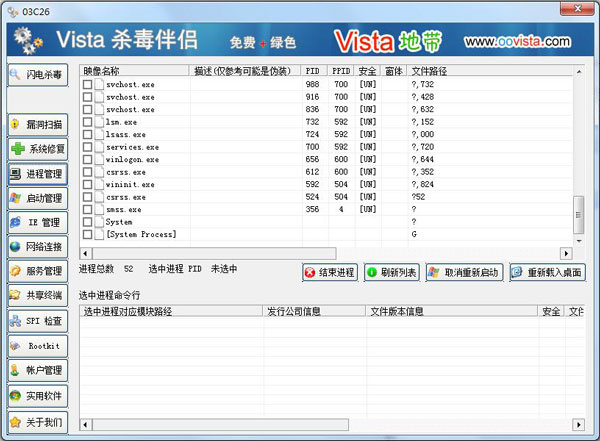The width and height of the screenshot is (600, 441).
Task: Select services.exe row text
Action: point(132,147)
